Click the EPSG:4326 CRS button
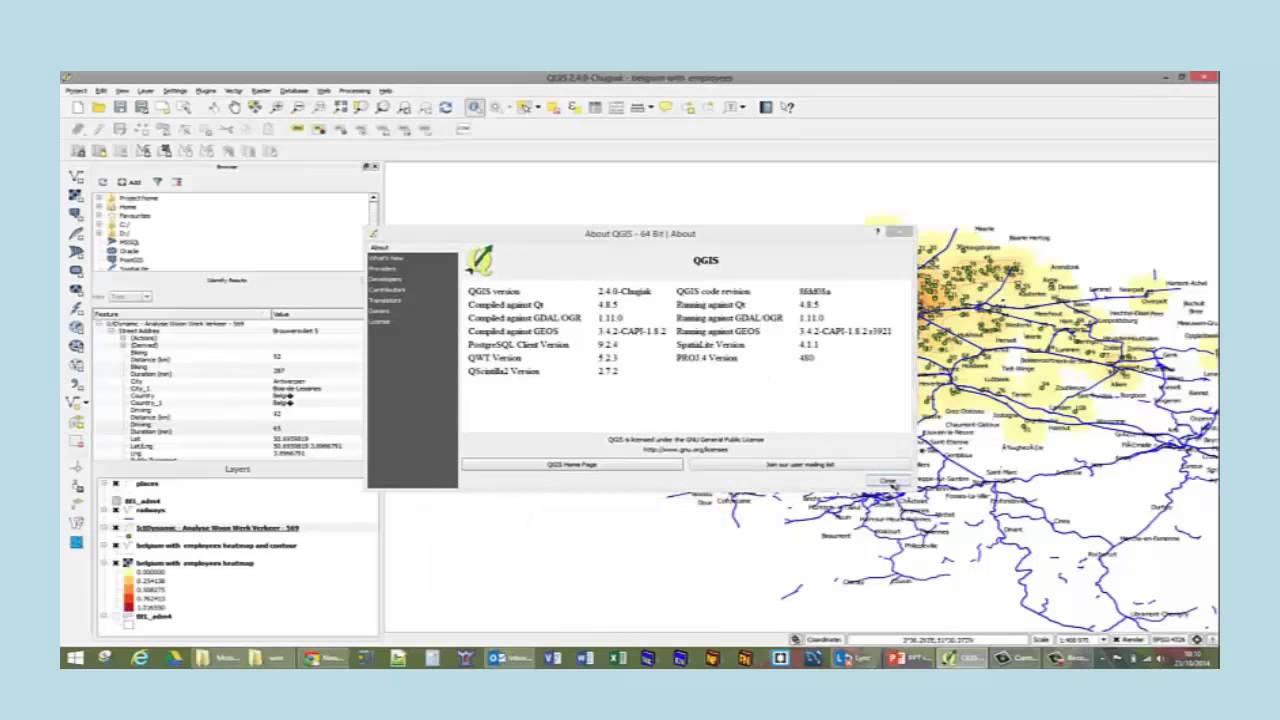 click(x=1168, y=639)
